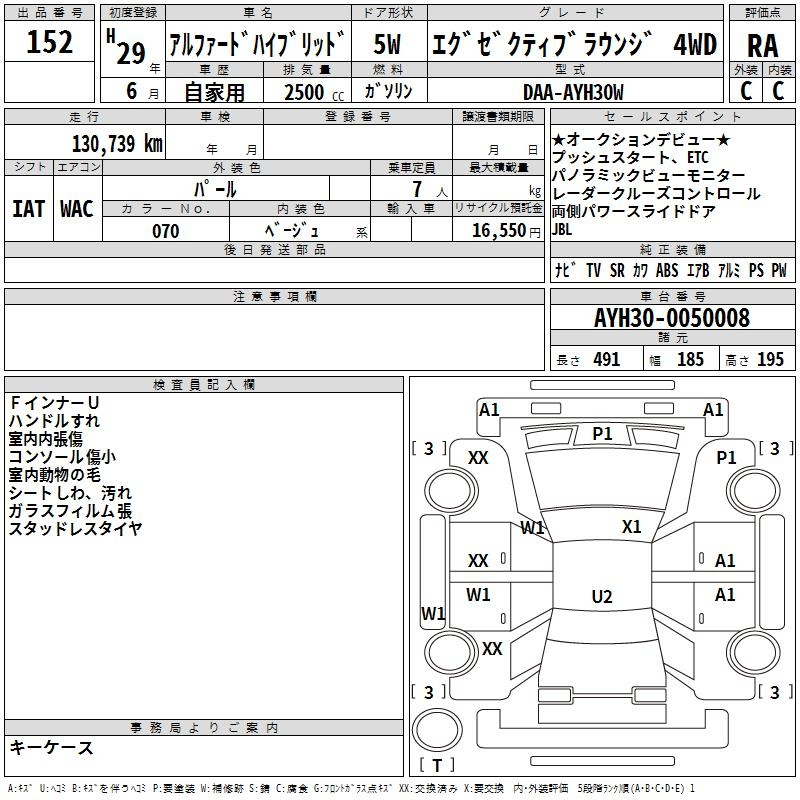Click car name アルファードハイブリッド
The image size is (800, 800).
(257, 44)
